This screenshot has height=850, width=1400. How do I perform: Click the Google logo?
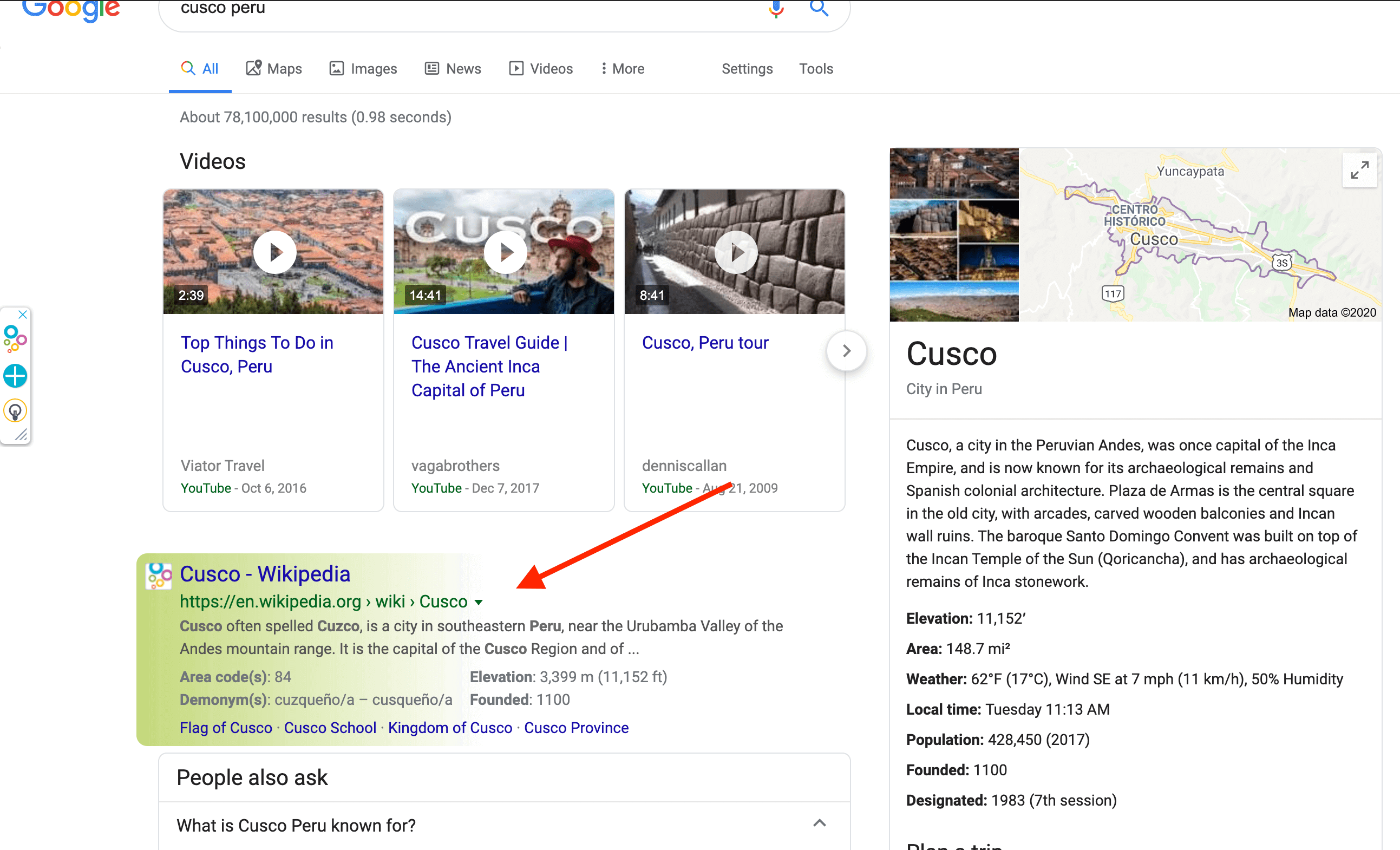[71, 10]
